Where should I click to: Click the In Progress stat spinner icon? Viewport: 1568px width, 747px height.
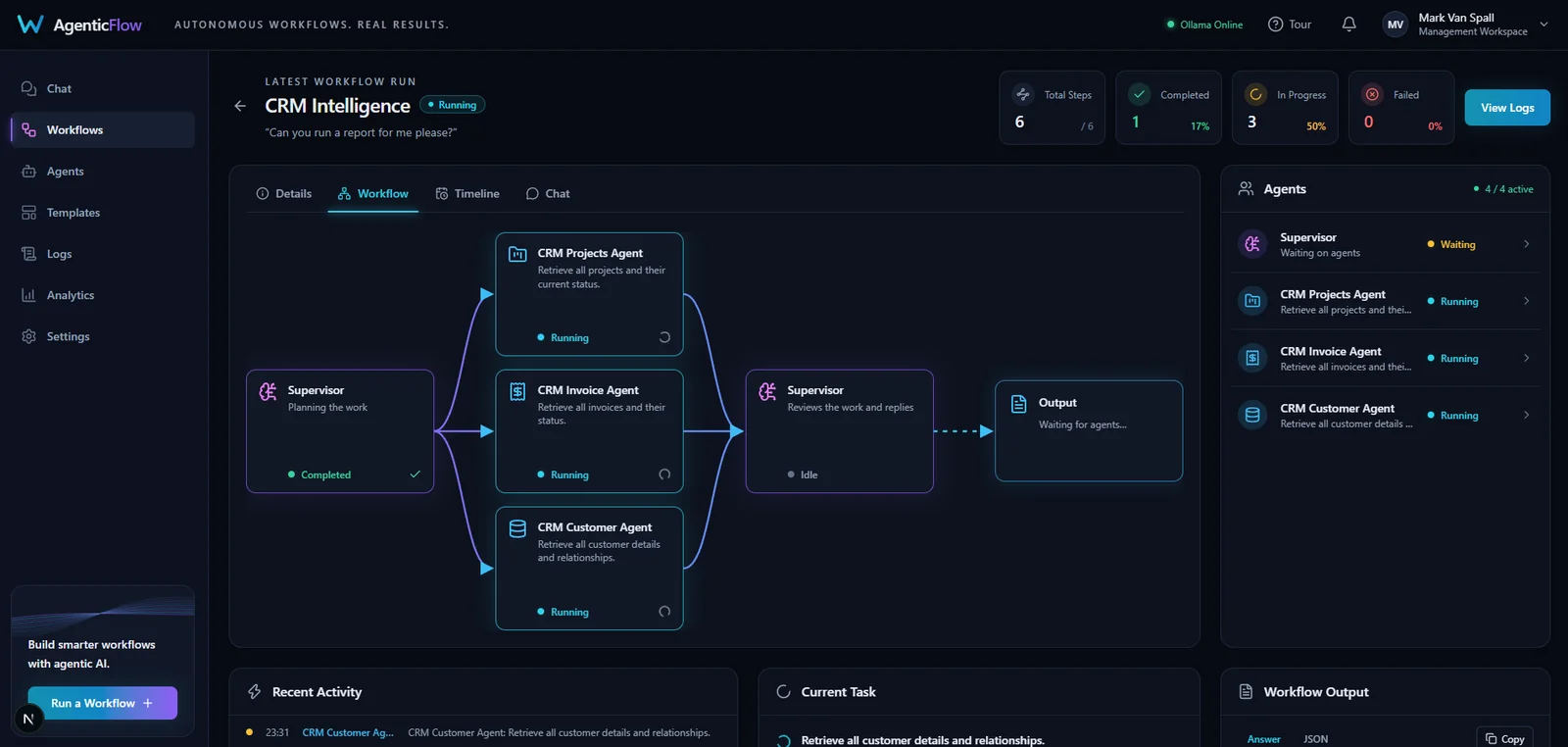pyautogui.click(x=1255, y=94)
